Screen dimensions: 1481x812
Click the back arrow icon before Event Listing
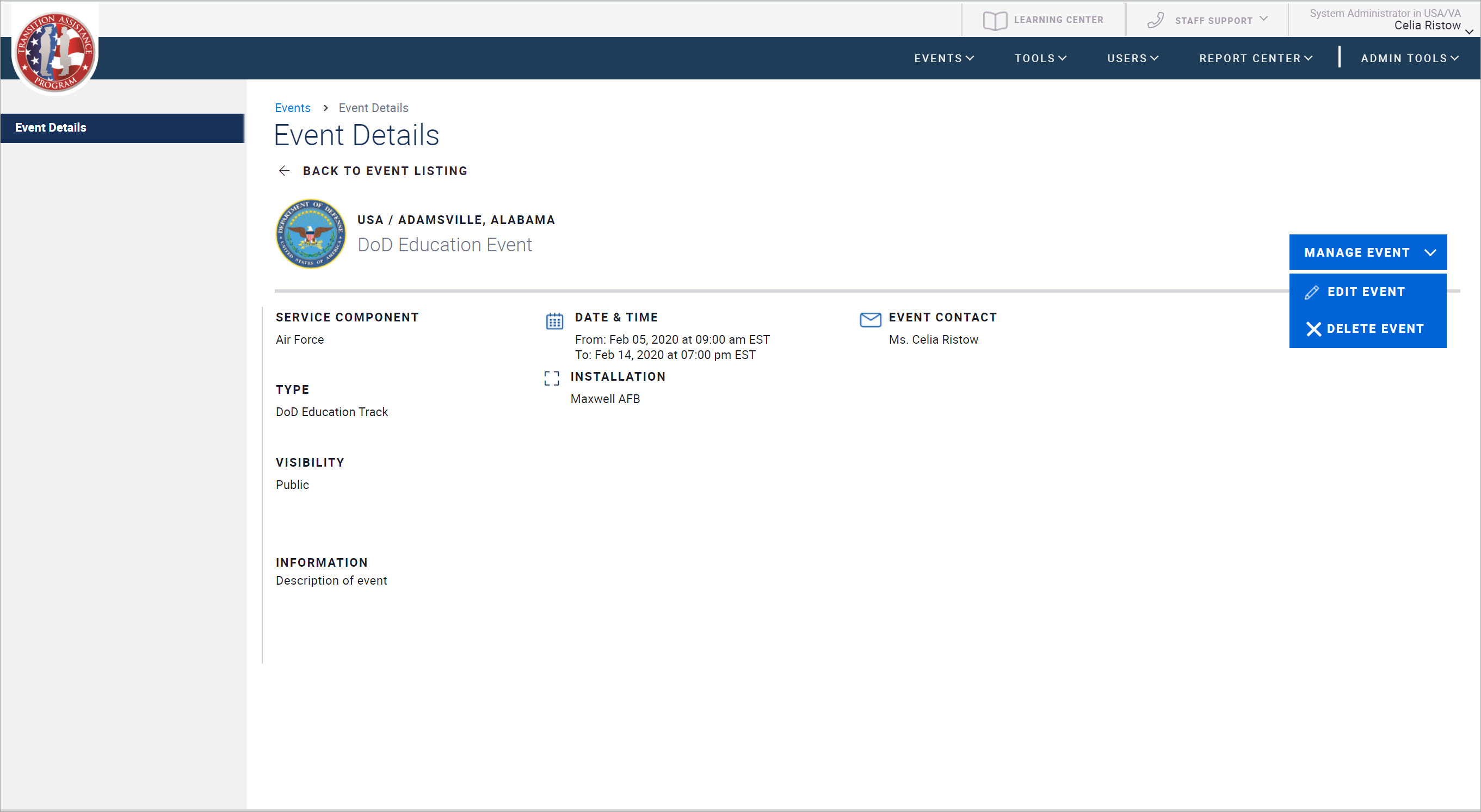[284, 171]
